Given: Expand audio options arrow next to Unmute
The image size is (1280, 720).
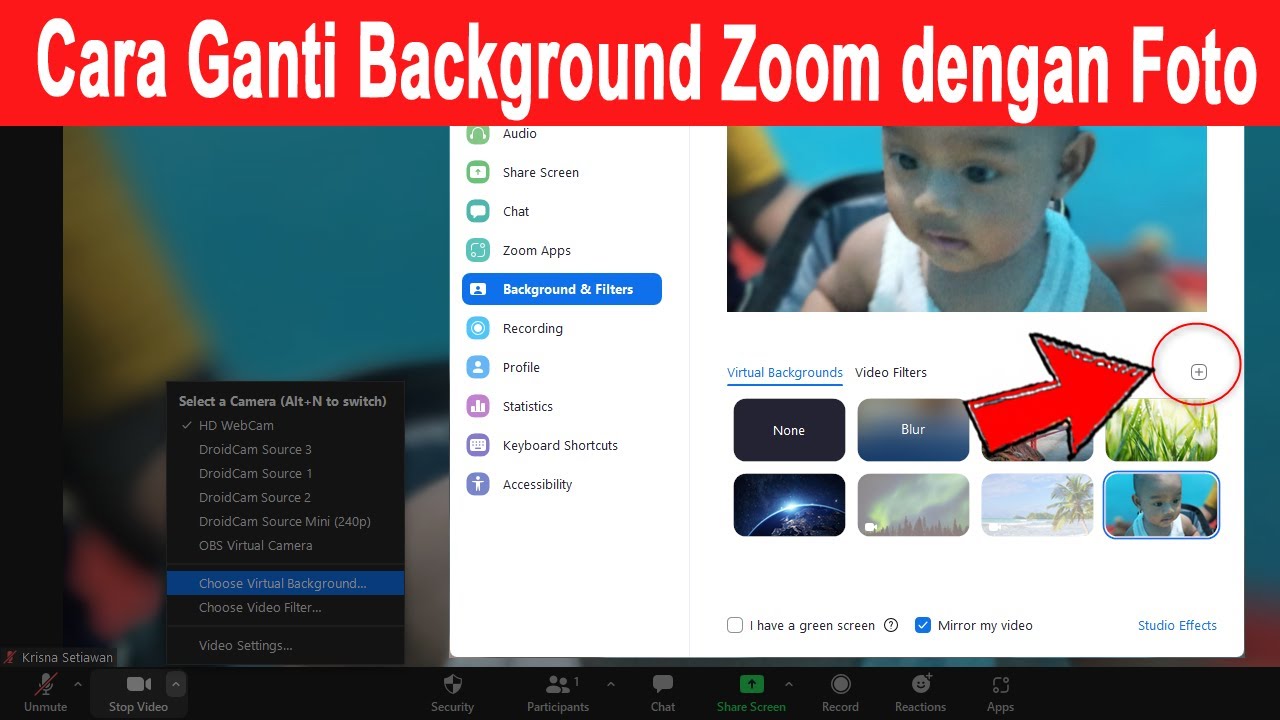Looking at the screenshot, I should 78,684.
